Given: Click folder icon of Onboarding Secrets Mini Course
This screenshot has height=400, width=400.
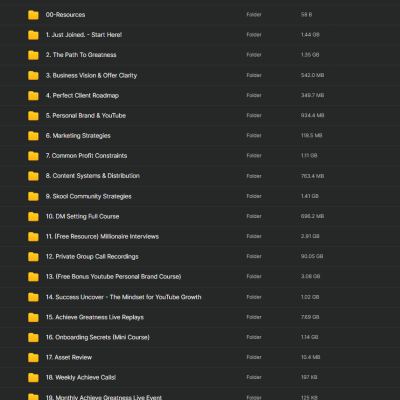Looking at the screenshot, I should (x=33, y=338).
